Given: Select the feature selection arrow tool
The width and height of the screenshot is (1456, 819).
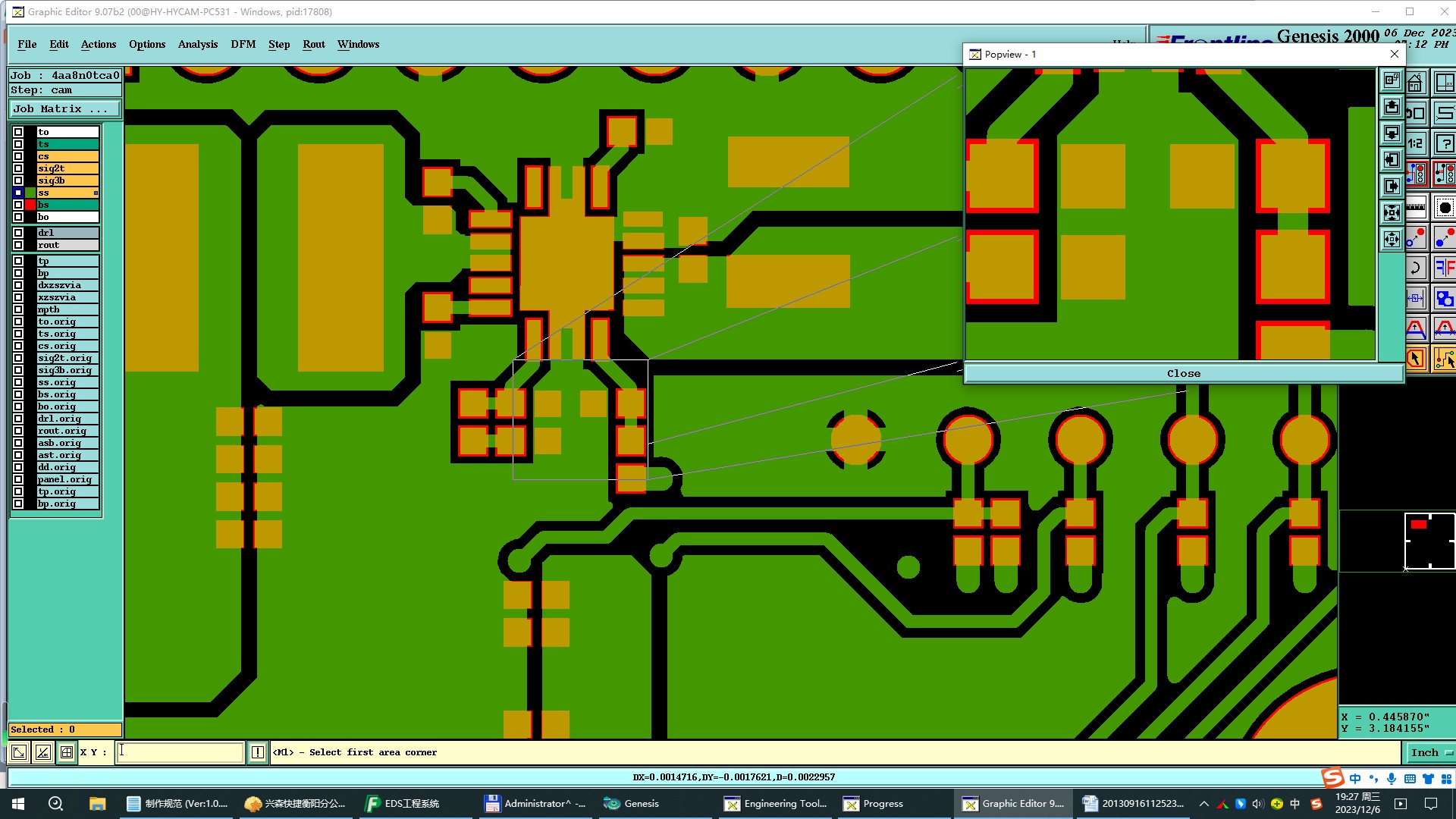Looking at the screenshot, I should (x=1415, y=359).
